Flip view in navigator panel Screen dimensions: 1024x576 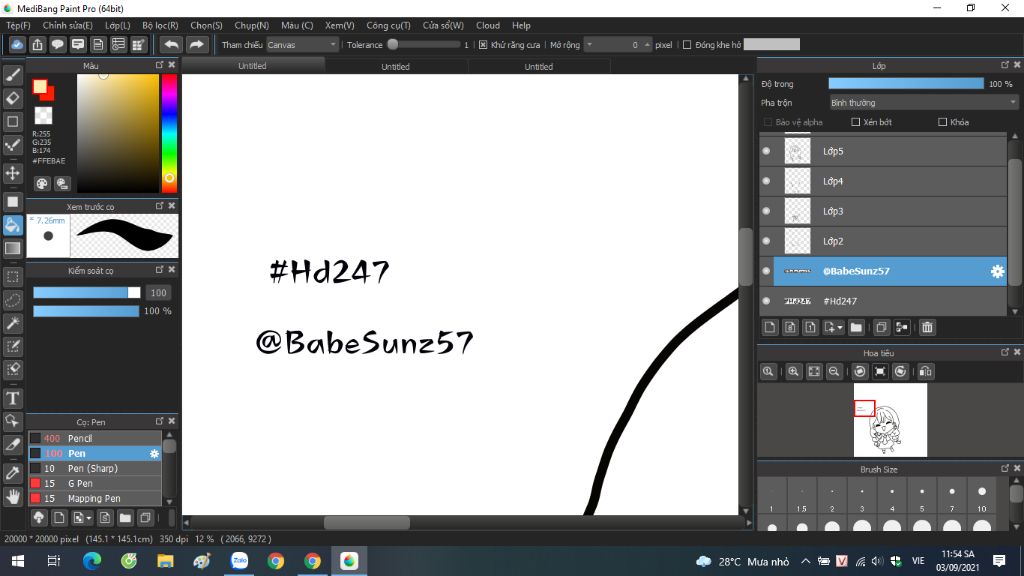pyautogui.click(x=925, y=372)
